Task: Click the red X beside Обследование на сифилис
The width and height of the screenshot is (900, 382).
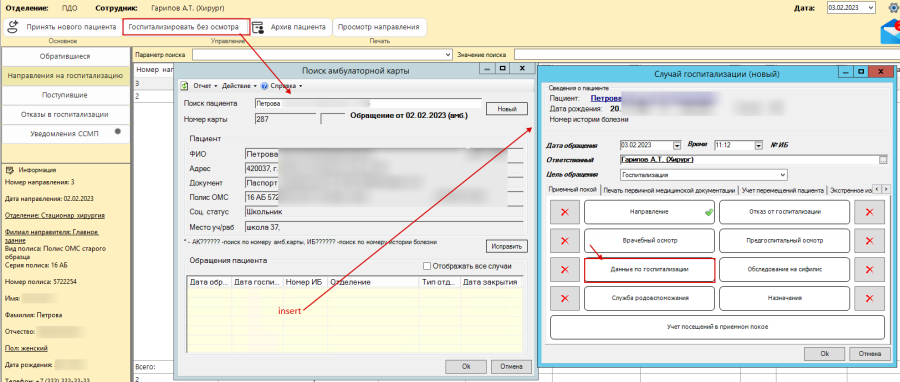Action: click(869, 270)
